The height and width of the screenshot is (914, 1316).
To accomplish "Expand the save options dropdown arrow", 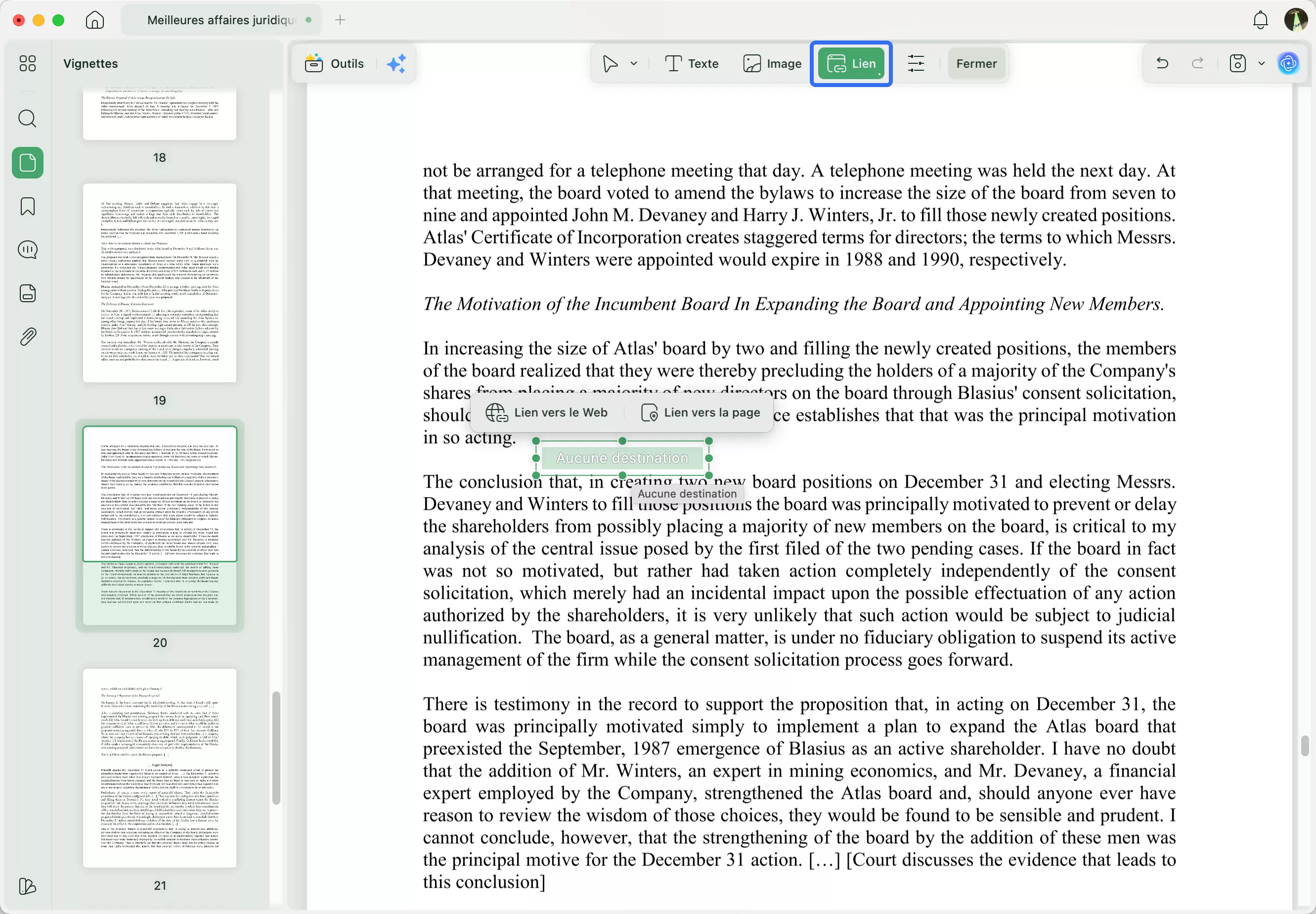I will pos(1262,64).
